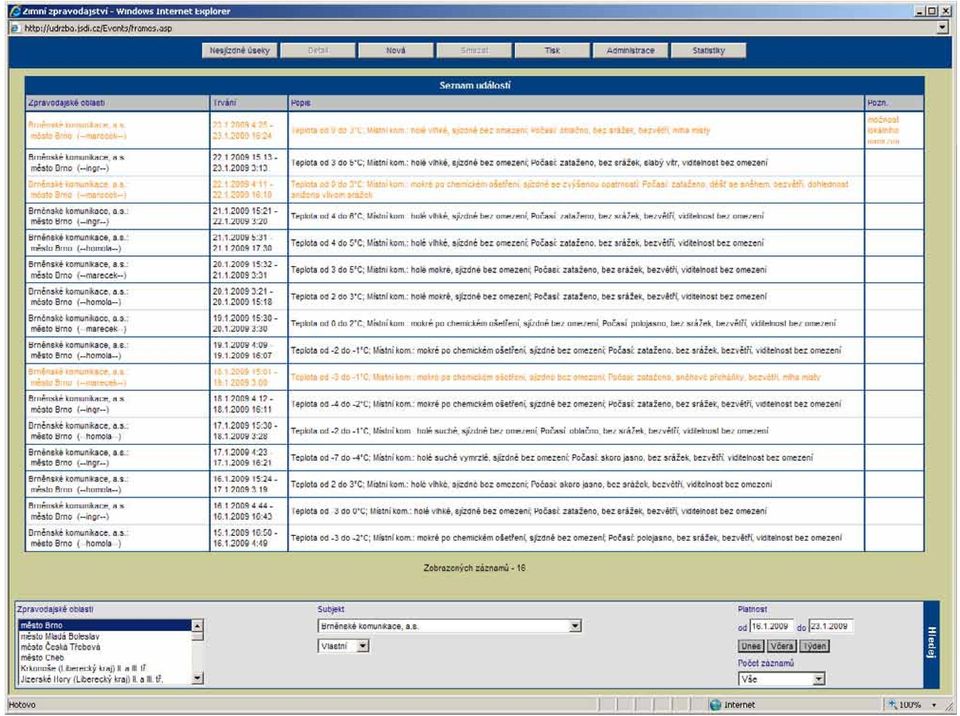960x716 pixels.
Task: Select město Mladá Boleslav in the list
Action: click(x=105, y=636)
